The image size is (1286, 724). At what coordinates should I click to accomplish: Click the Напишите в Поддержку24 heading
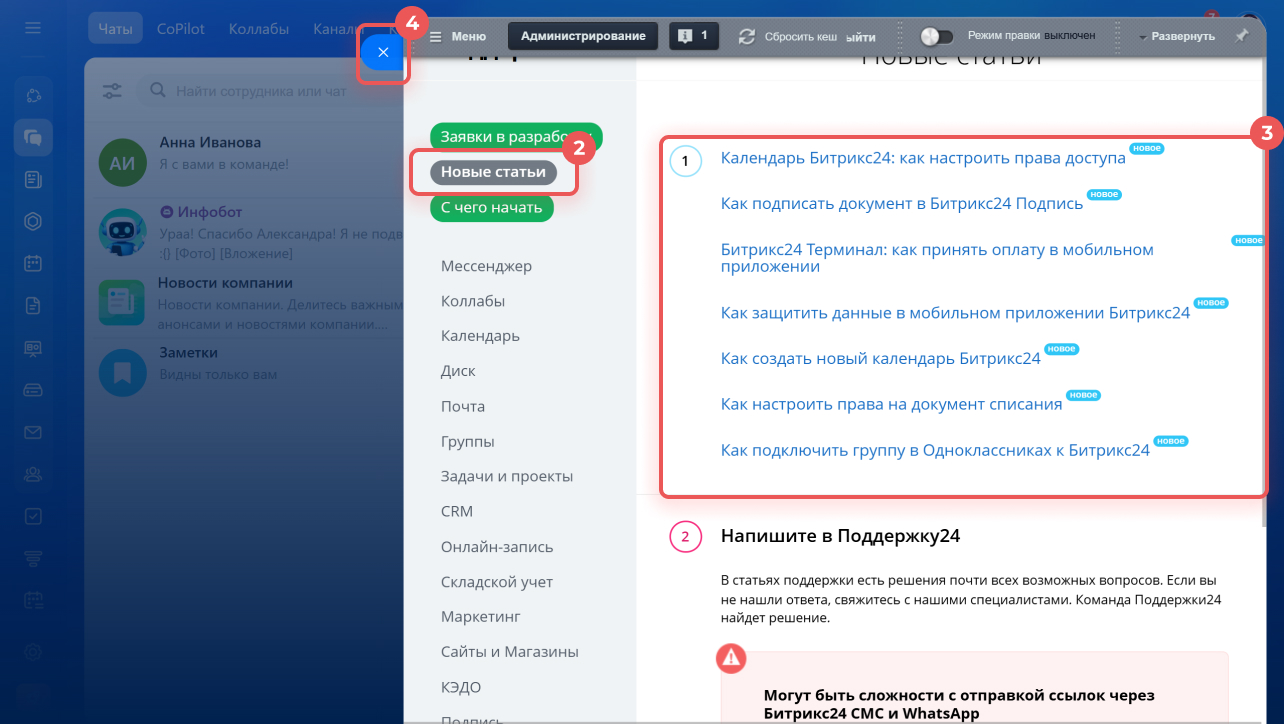click(x=840, y=536)
